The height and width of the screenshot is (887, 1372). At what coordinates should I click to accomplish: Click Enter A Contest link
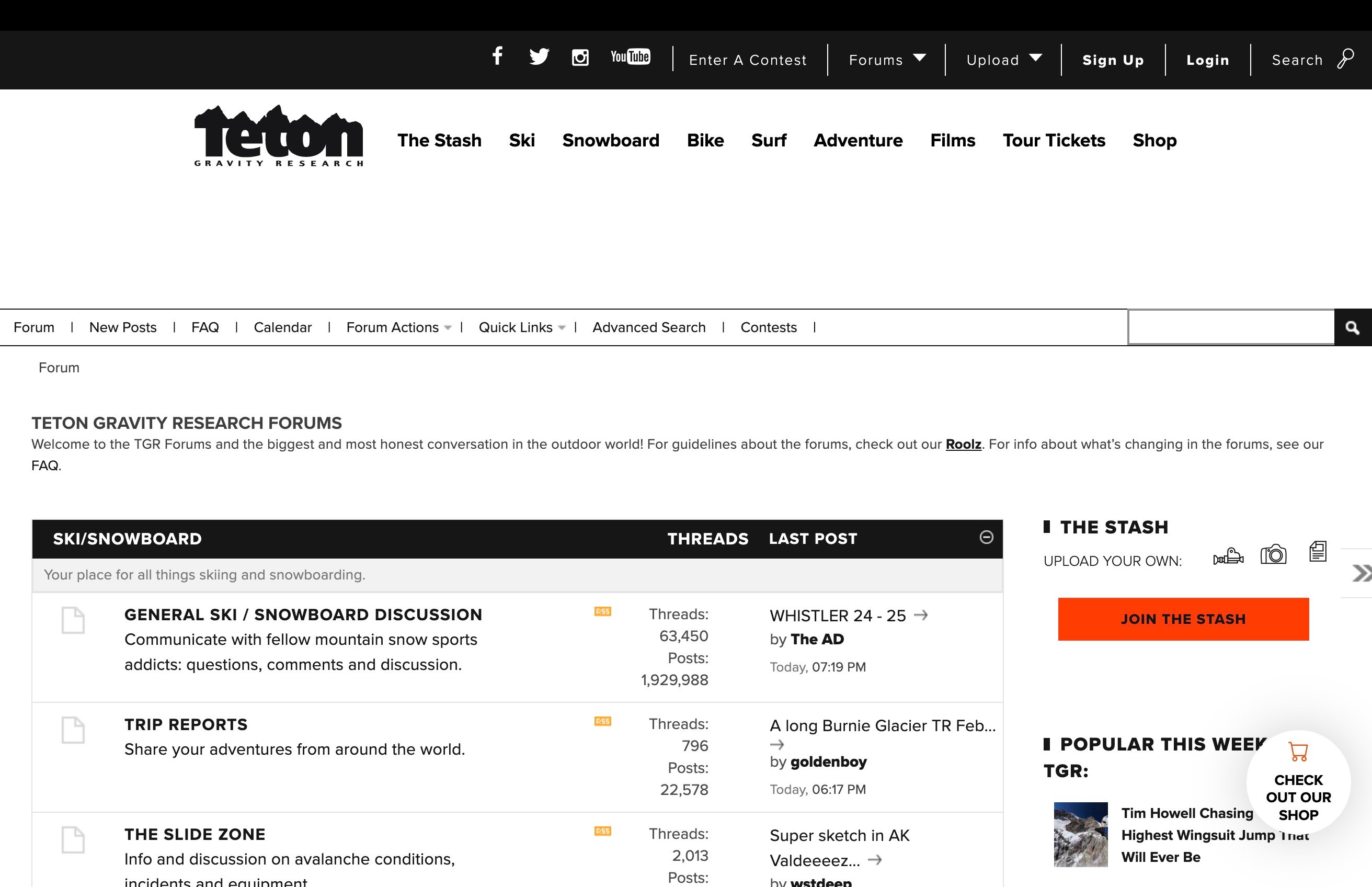coord(748,60)
